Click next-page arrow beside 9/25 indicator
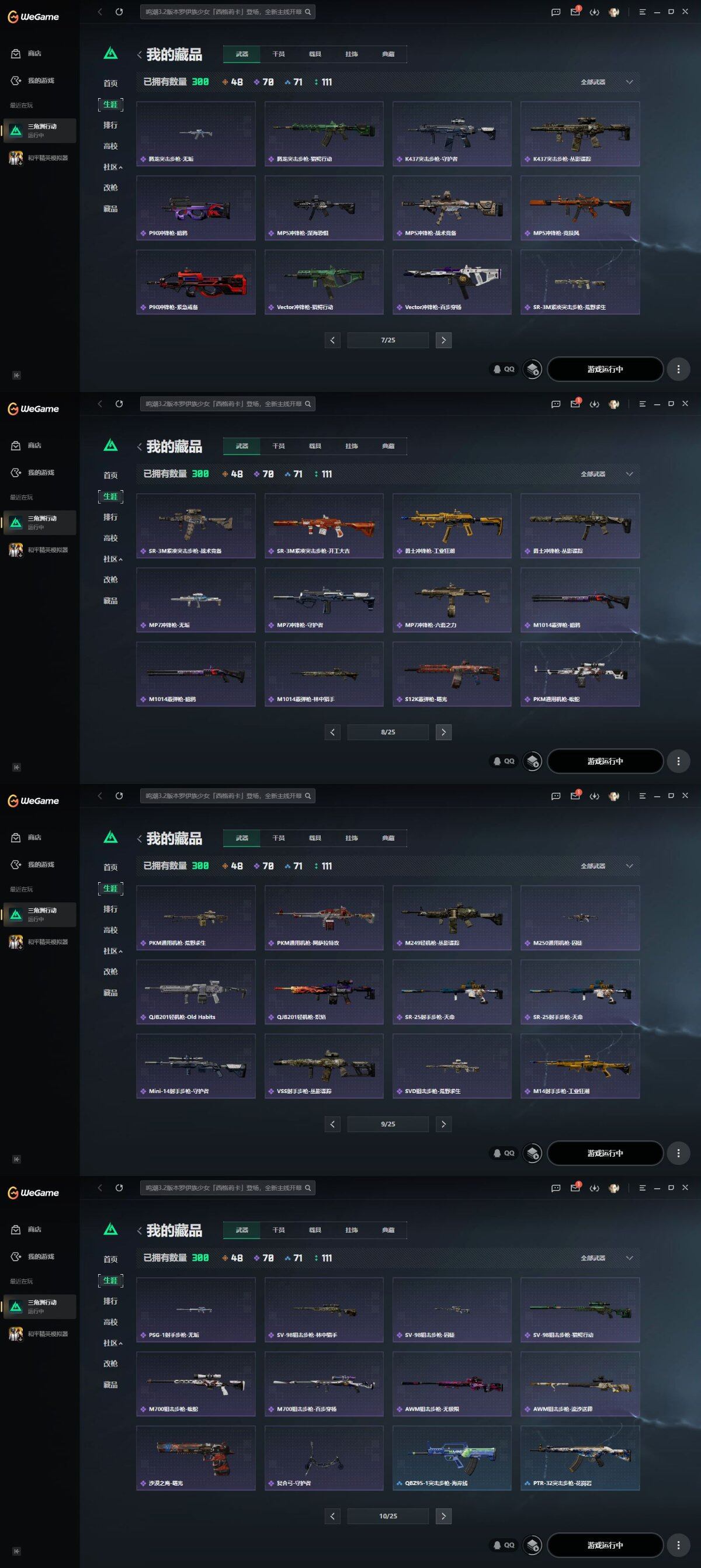 click(443, 1124)
